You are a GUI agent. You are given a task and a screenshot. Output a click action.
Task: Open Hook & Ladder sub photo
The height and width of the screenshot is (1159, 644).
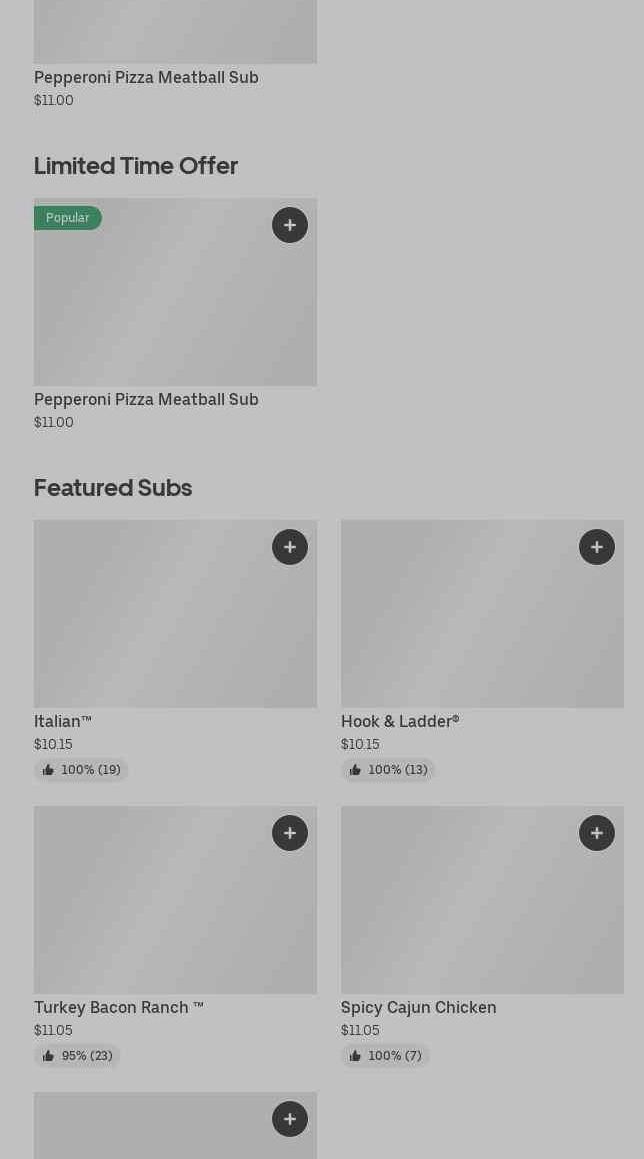pos(482,614)
